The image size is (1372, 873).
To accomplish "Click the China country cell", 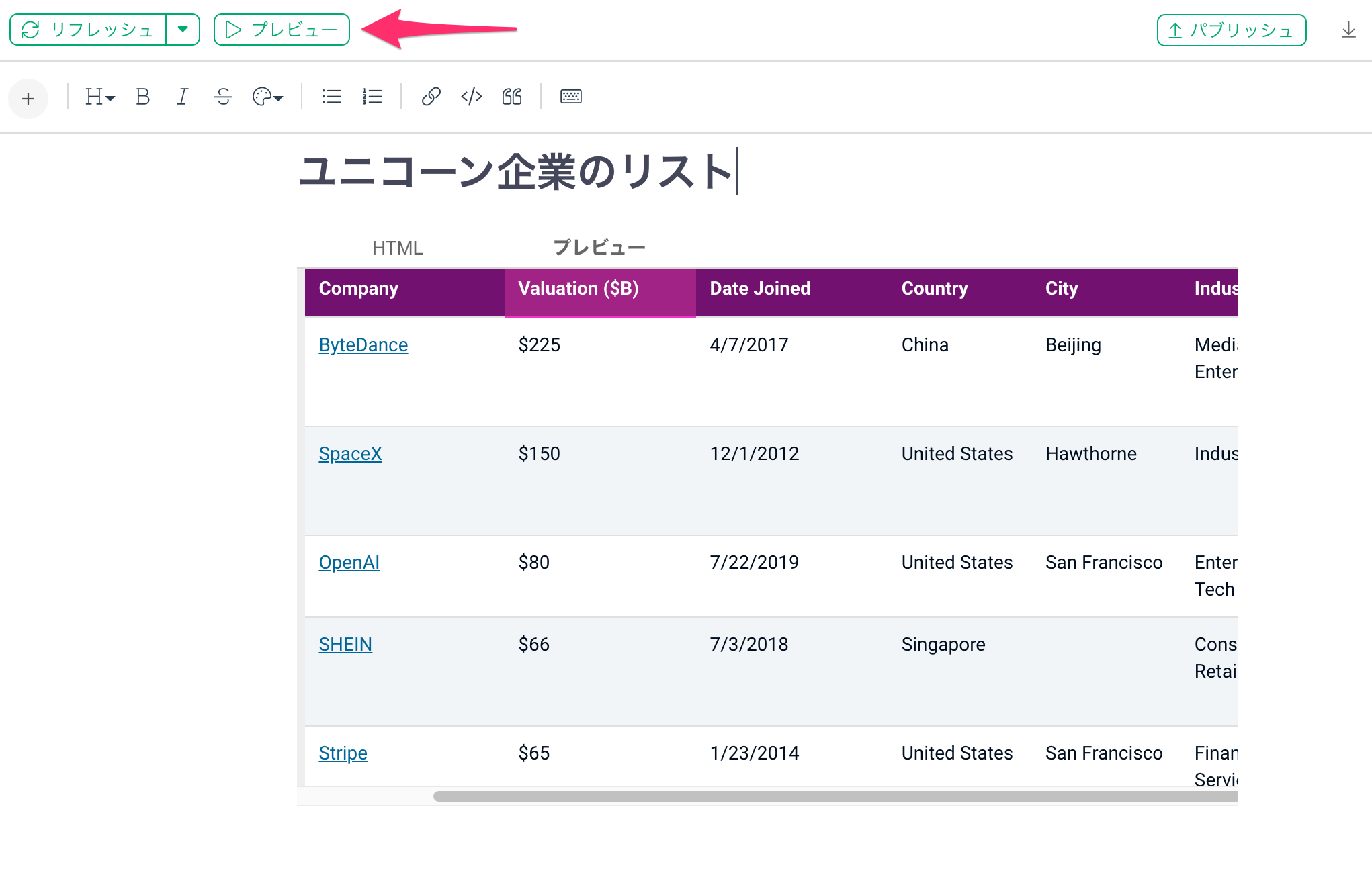I will (925, 345).
